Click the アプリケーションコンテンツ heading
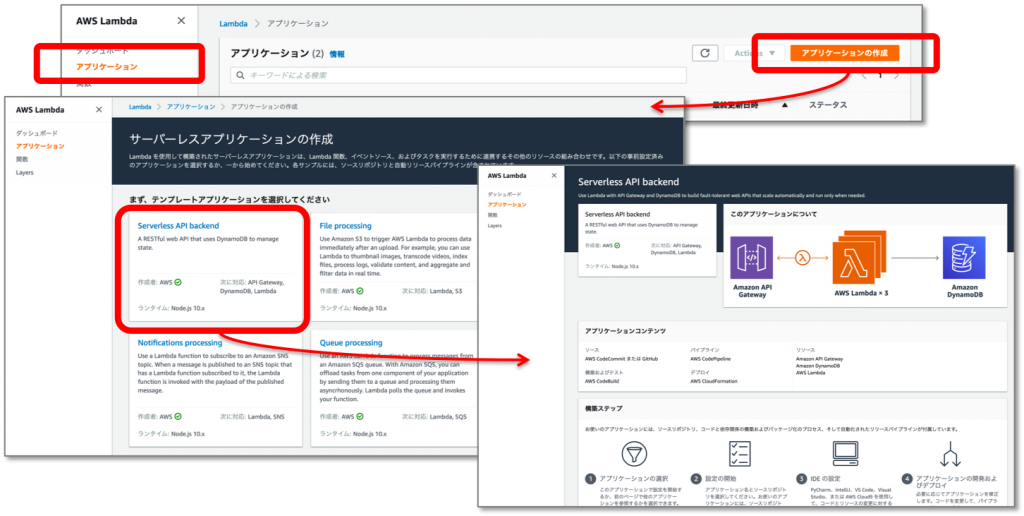Viewport: 1024px width, 516px height. 625,331
